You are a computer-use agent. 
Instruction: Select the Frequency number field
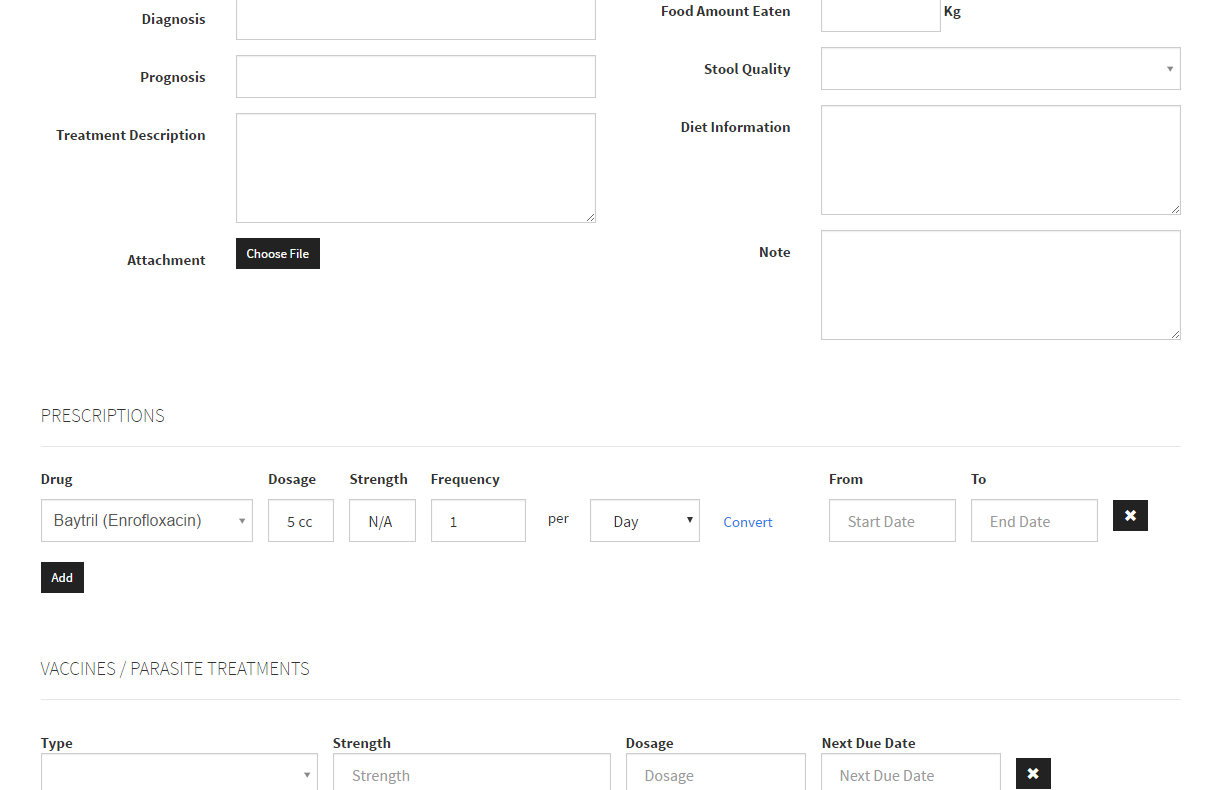tap(478, 521)
